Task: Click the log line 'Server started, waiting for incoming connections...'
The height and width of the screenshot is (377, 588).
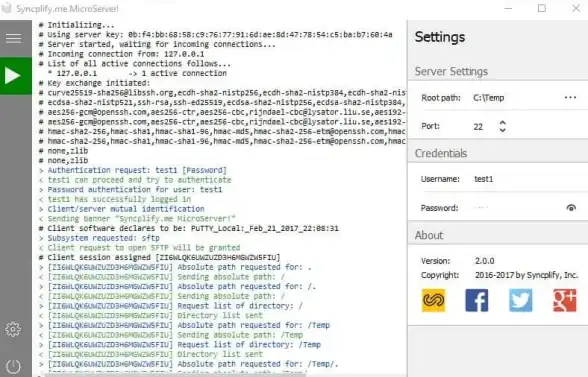Action: coord(157,44)
